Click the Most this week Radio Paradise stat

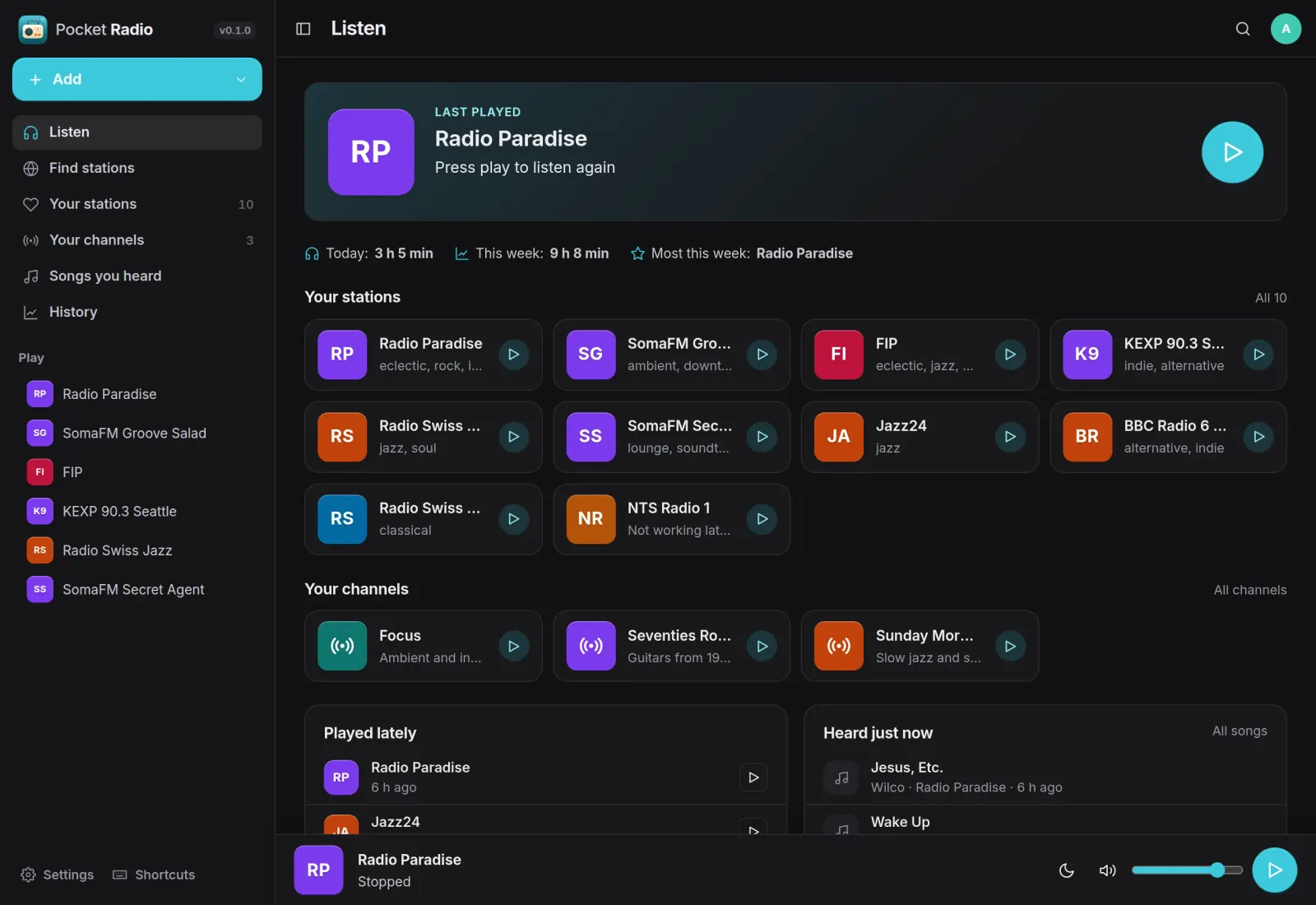click(x=742, y=253)
